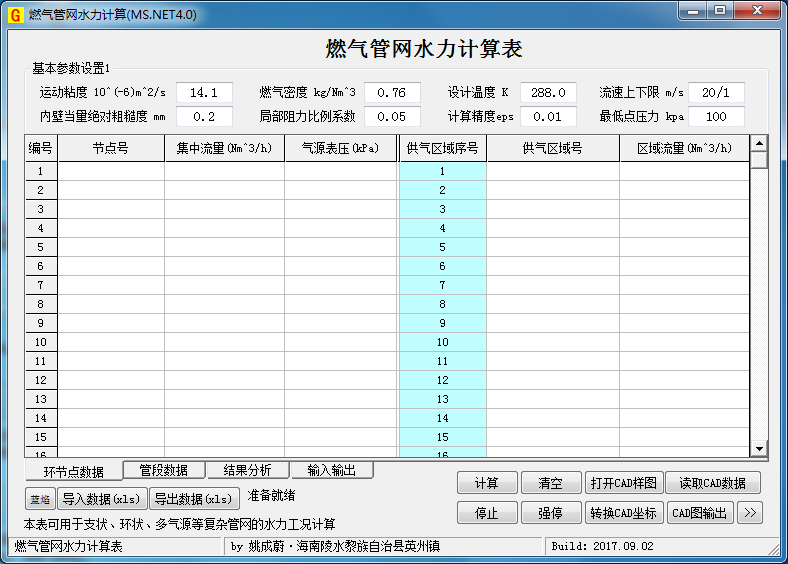Switch to the 管段数据 tab
The image size is (788, 564).
click(x=164, y=470)
